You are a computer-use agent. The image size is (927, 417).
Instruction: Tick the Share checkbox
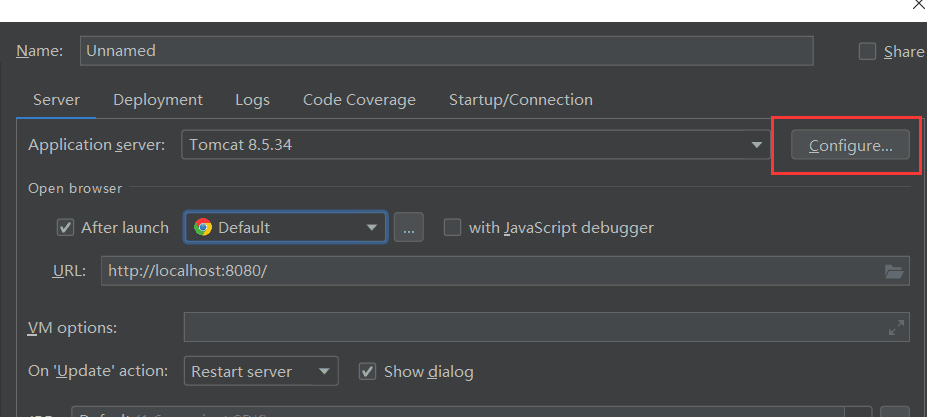point(867,51)
